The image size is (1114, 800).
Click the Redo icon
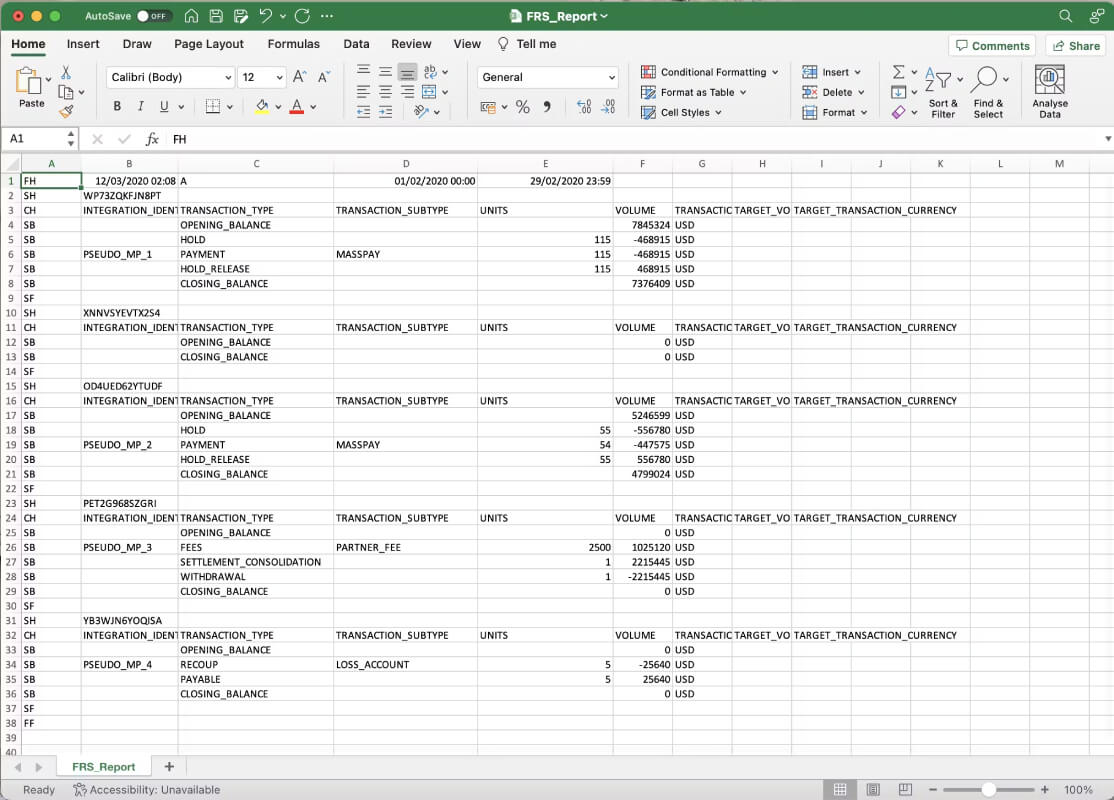[x=302, y=16]
